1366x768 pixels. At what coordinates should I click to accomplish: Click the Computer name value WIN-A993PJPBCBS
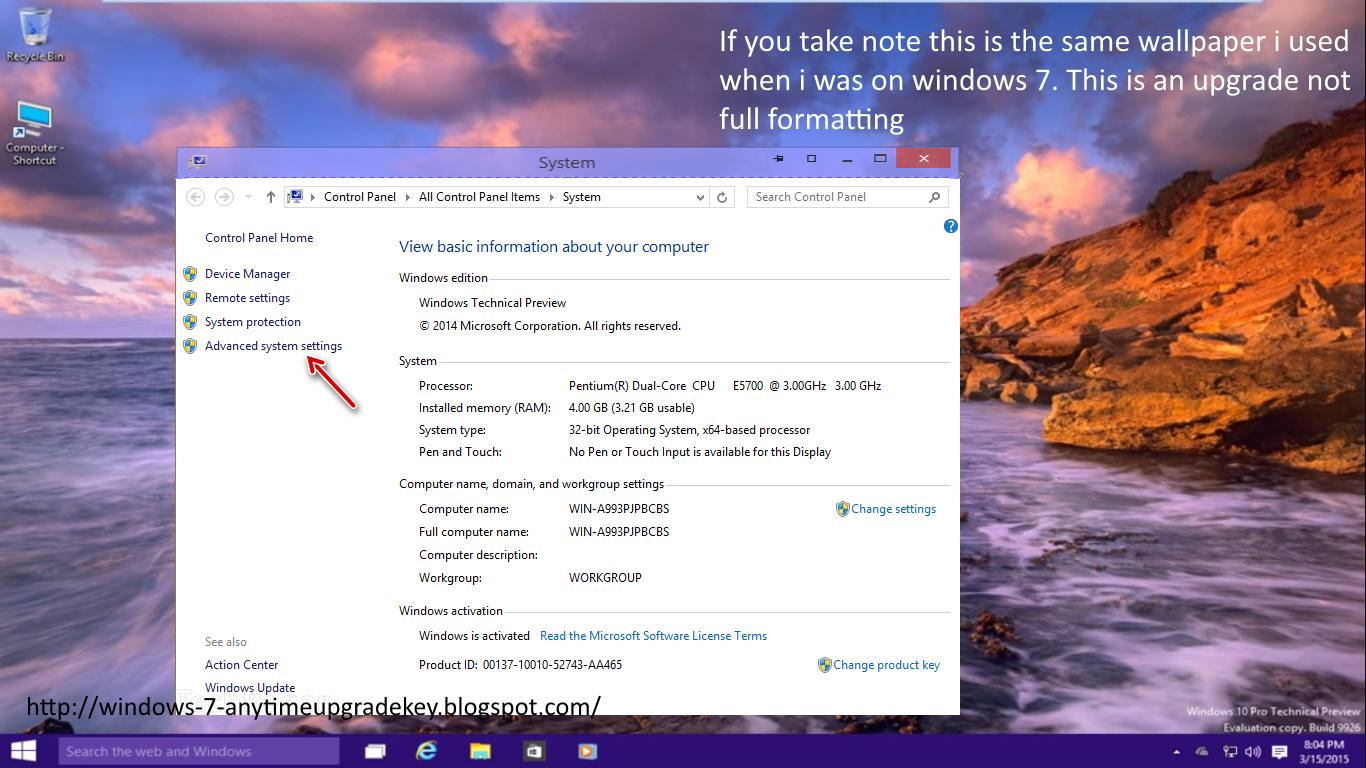click(x=619, y=509)
